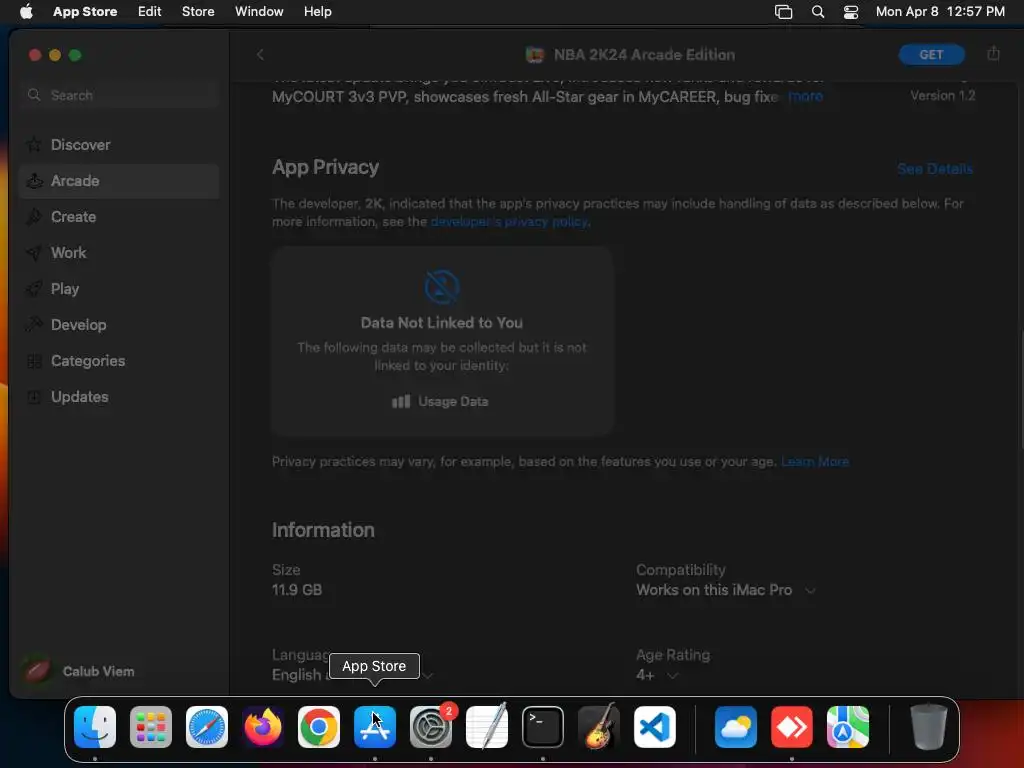The image size is (1024, 768).
Task: Open the Window menu
Action: [259, 12]
